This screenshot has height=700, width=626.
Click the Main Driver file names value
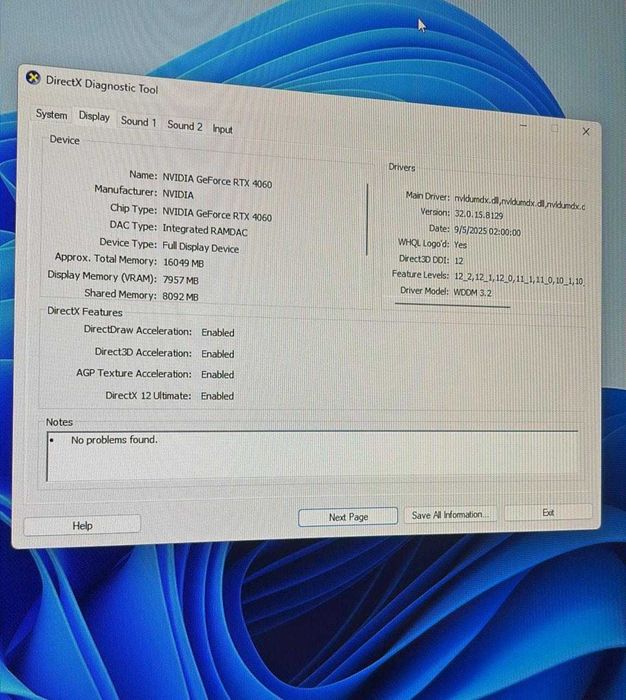(520, 202)
